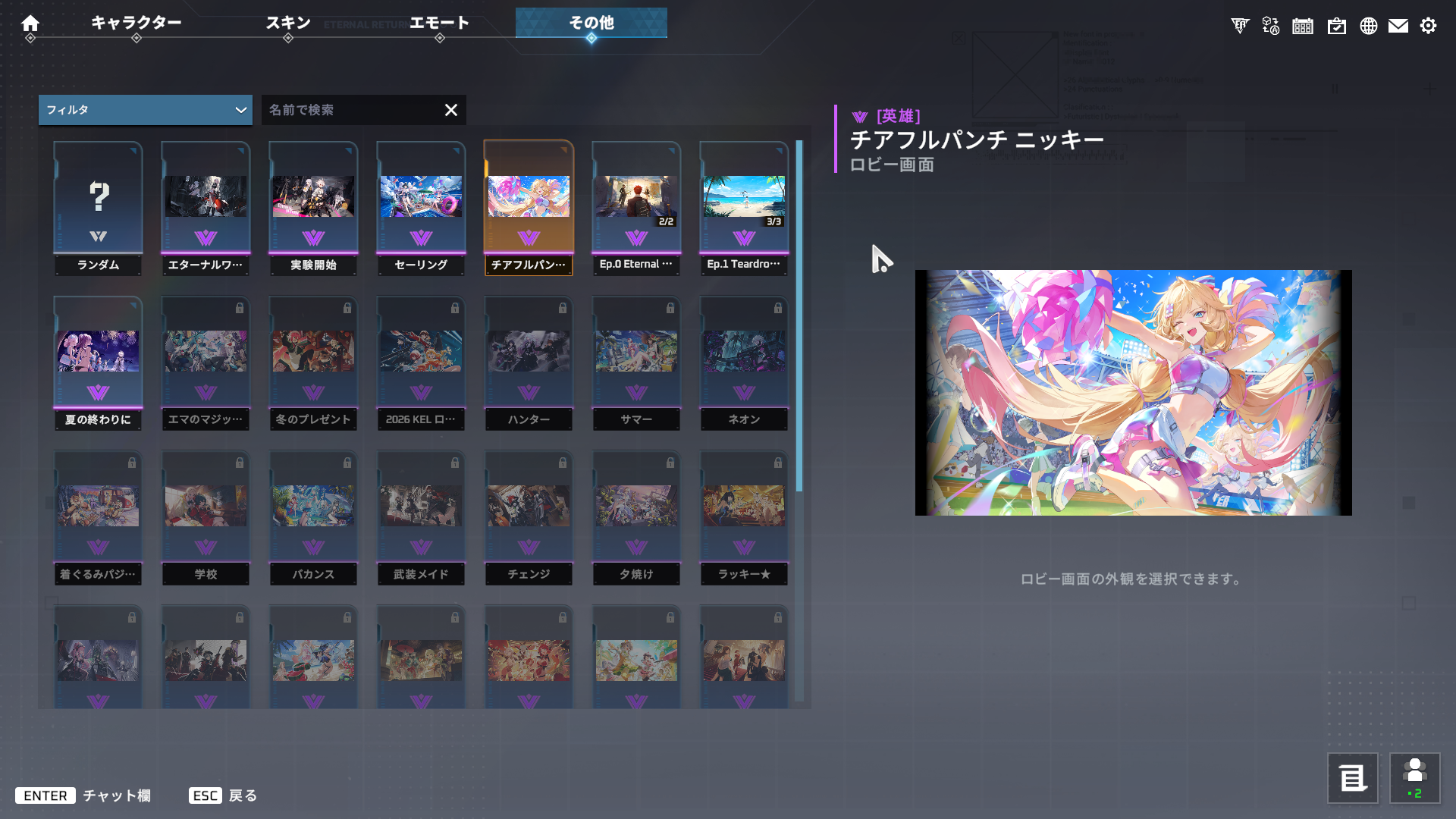Select the ランダム lobby screen card
Viewport: 1456px width, 819px height.
pos(98,208)
